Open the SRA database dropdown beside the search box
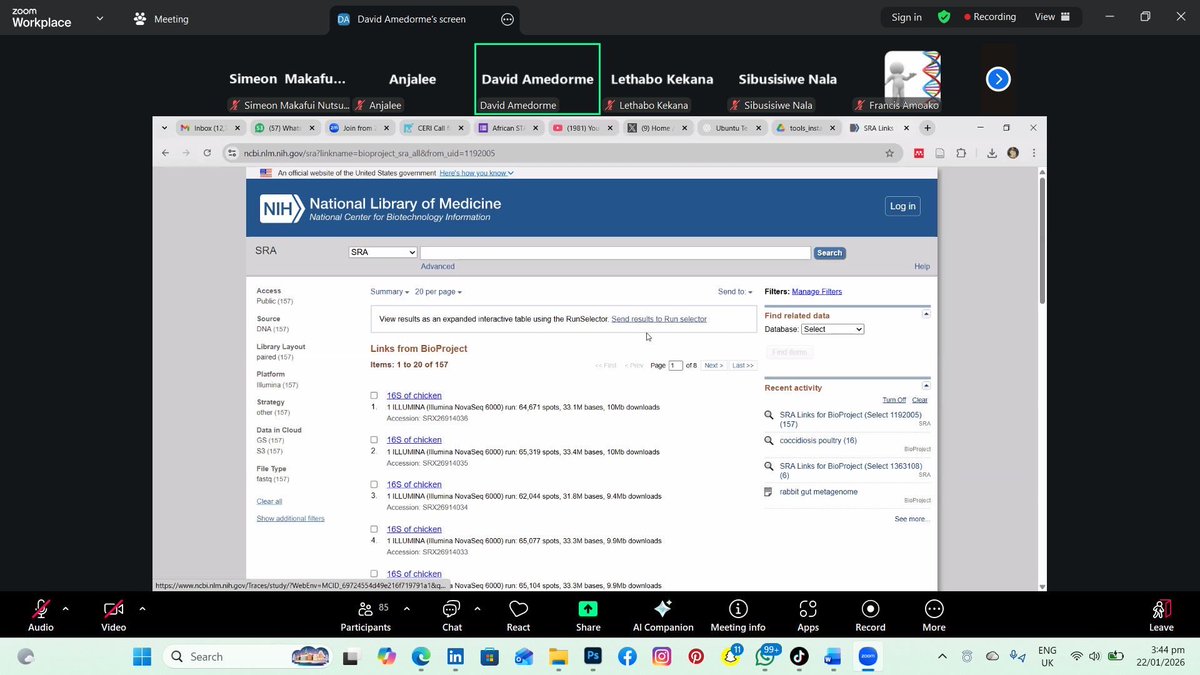Screen dimensions: 1200x675 [x=382, y=253]
